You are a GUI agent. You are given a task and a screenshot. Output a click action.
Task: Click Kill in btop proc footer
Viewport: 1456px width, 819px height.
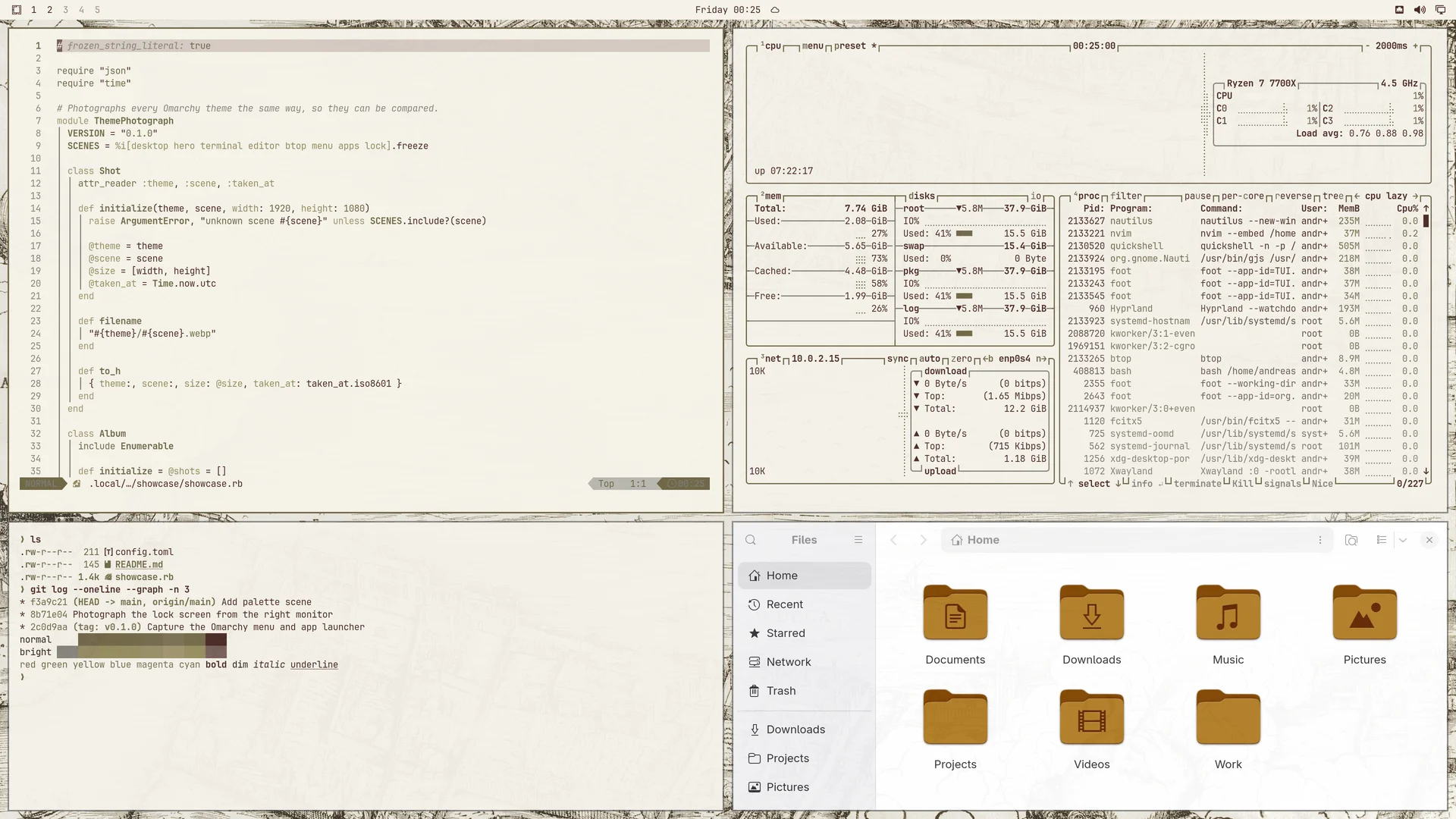point(1243,484)
